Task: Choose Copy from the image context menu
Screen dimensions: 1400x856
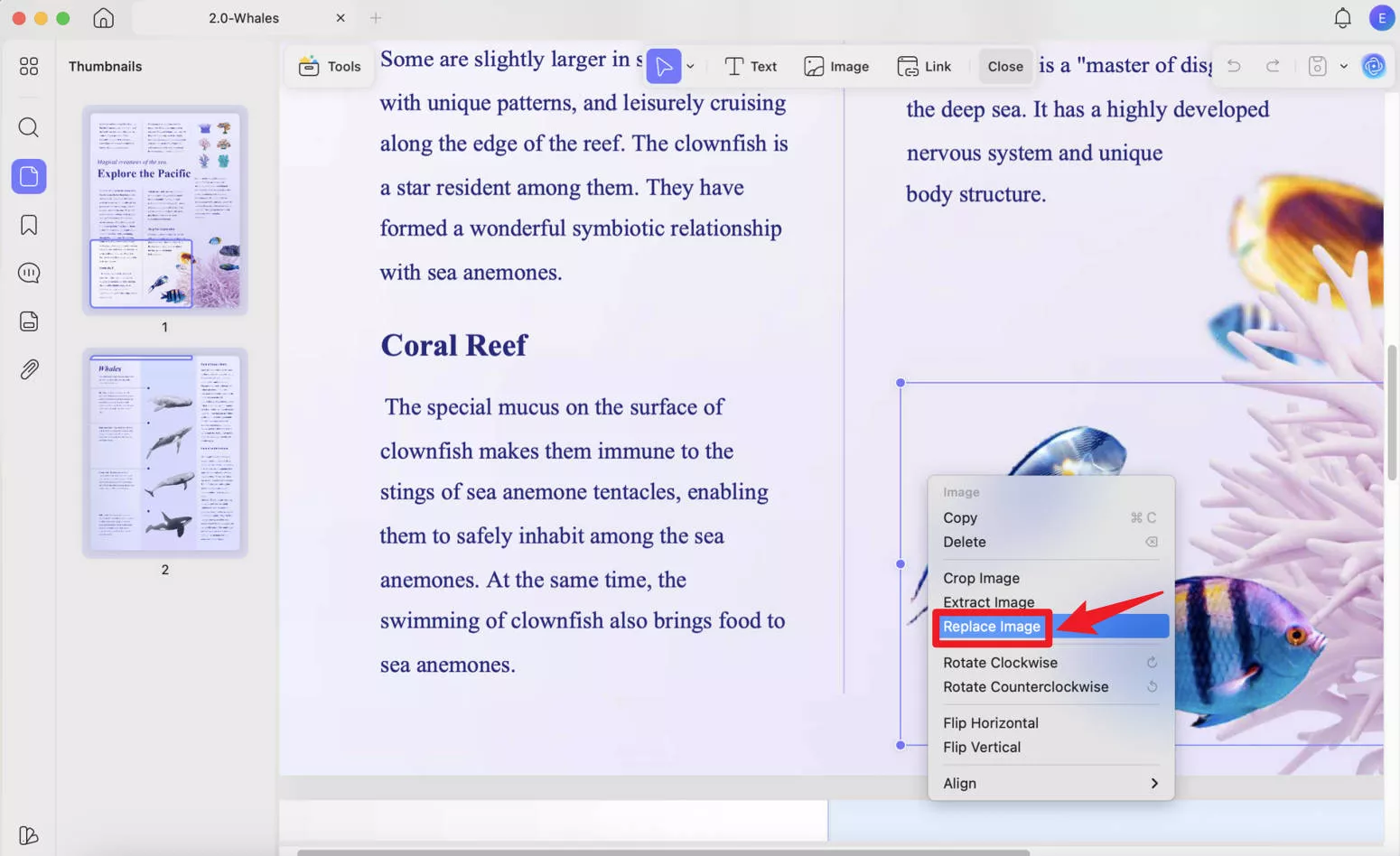Action: click(x=1051, y=518)
